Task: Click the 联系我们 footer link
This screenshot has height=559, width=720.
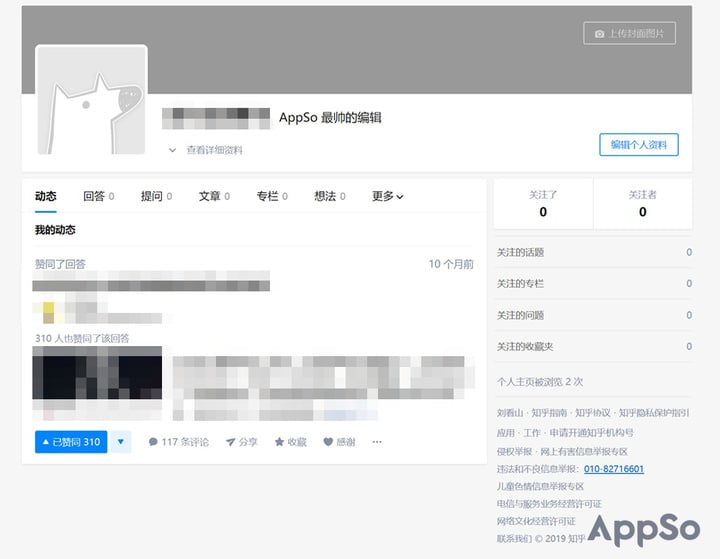Action: [x=514, y=539]
